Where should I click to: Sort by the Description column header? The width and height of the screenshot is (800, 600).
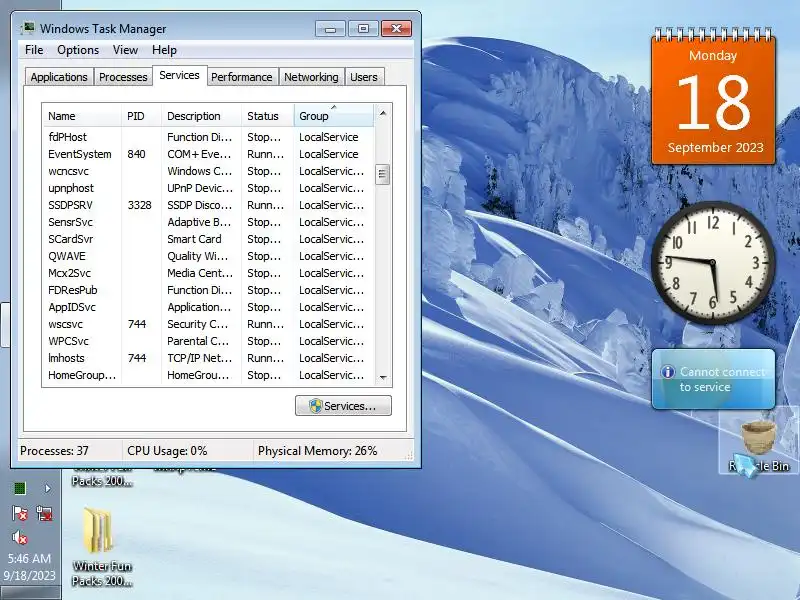(x=202, y=116)
